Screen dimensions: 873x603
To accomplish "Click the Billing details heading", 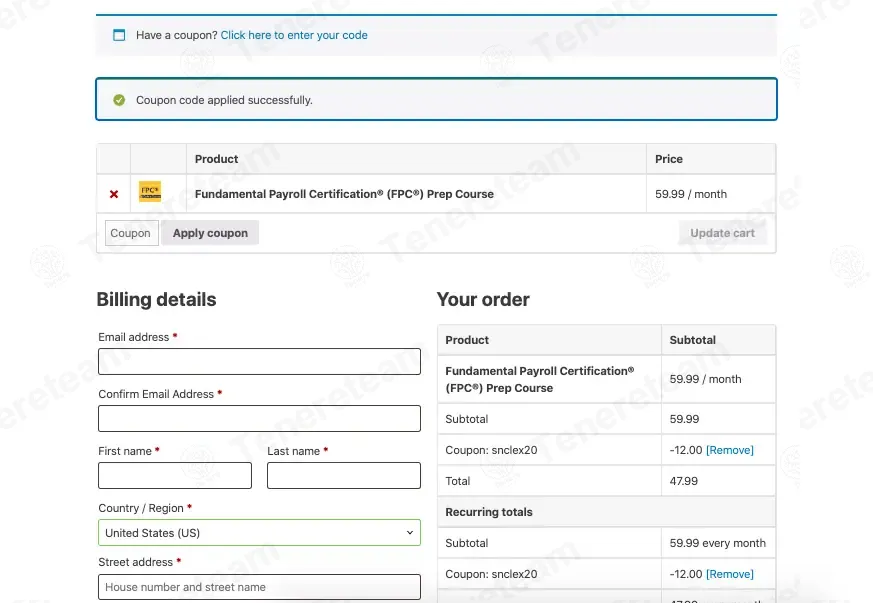I will [x=156, y=300].
